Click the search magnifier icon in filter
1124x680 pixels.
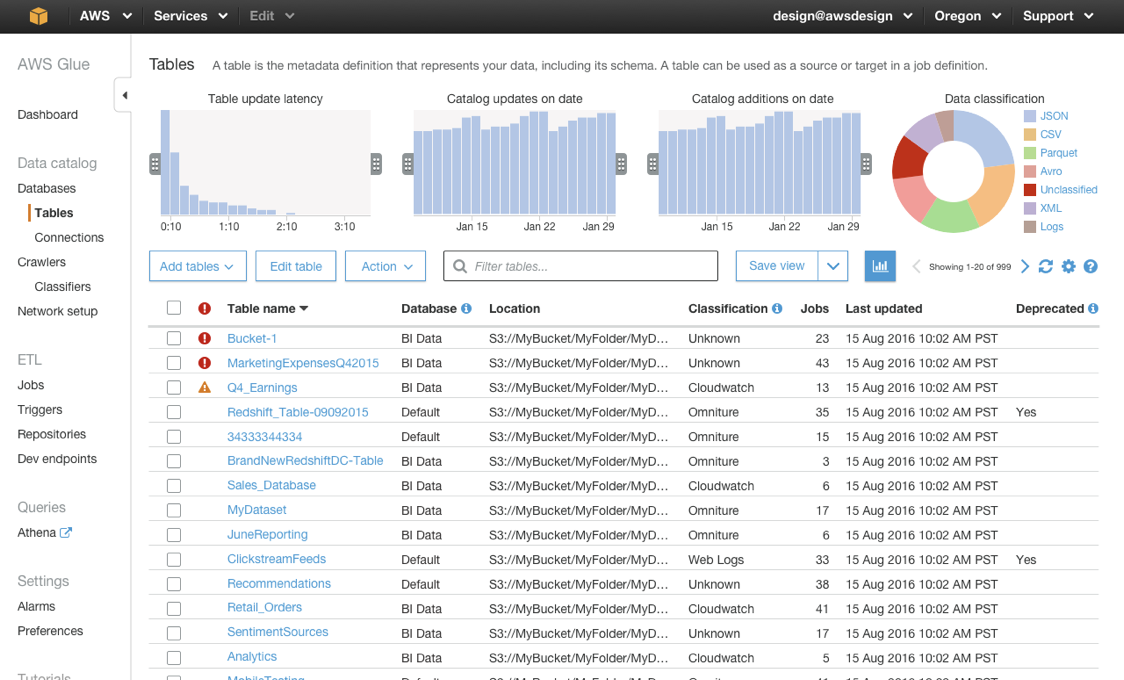(460, 267)
